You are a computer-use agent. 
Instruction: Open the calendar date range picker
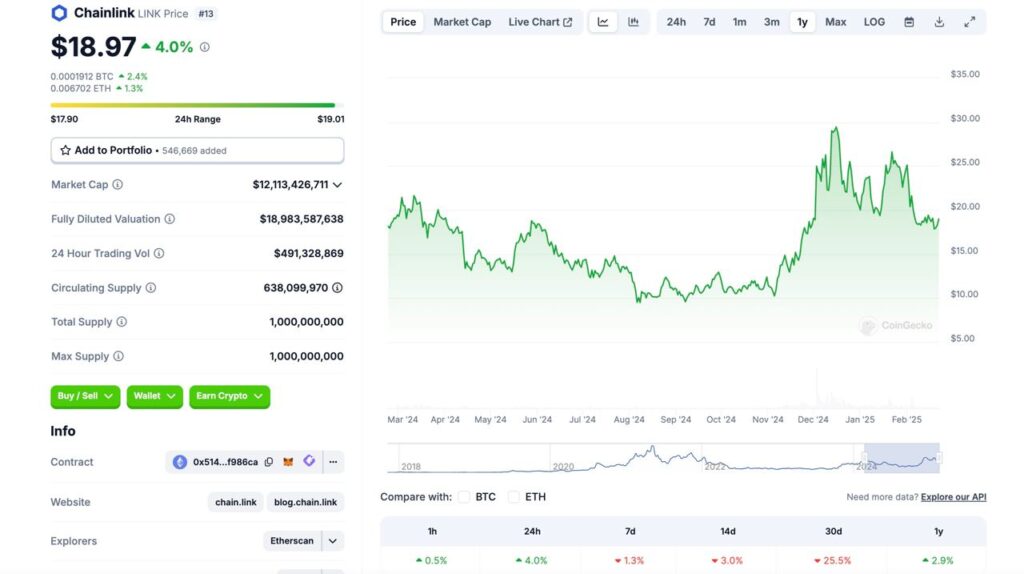coord(909,22)
